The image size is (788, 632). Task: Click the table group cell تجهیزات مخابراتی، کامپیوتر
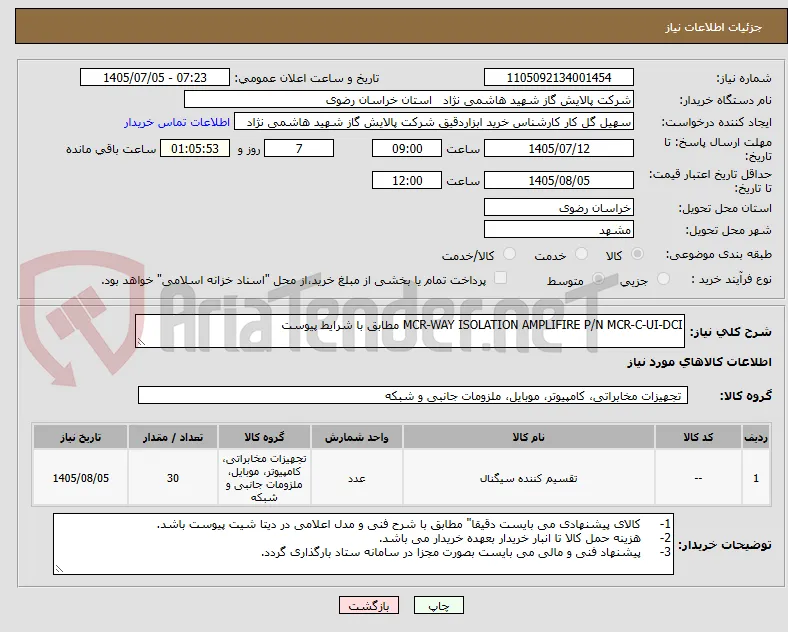point(264,478)
